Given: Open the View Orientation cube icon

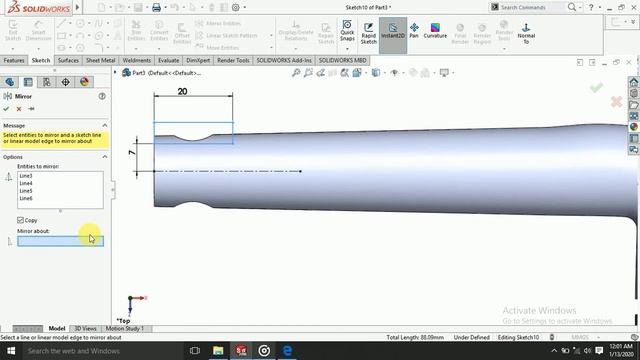Looking at the screenshot, I should (357, 73).
